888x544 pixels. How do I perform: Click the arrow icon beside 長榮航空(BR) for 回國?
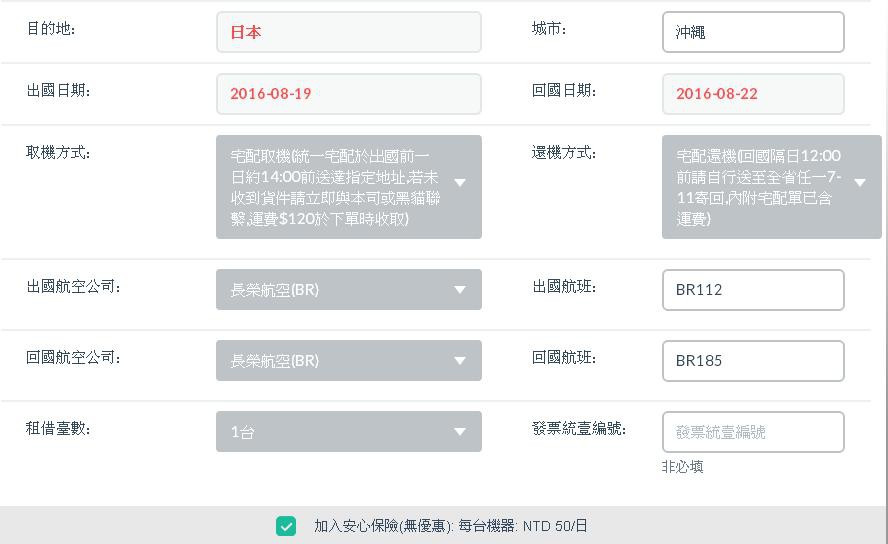[x=460, y=361]
